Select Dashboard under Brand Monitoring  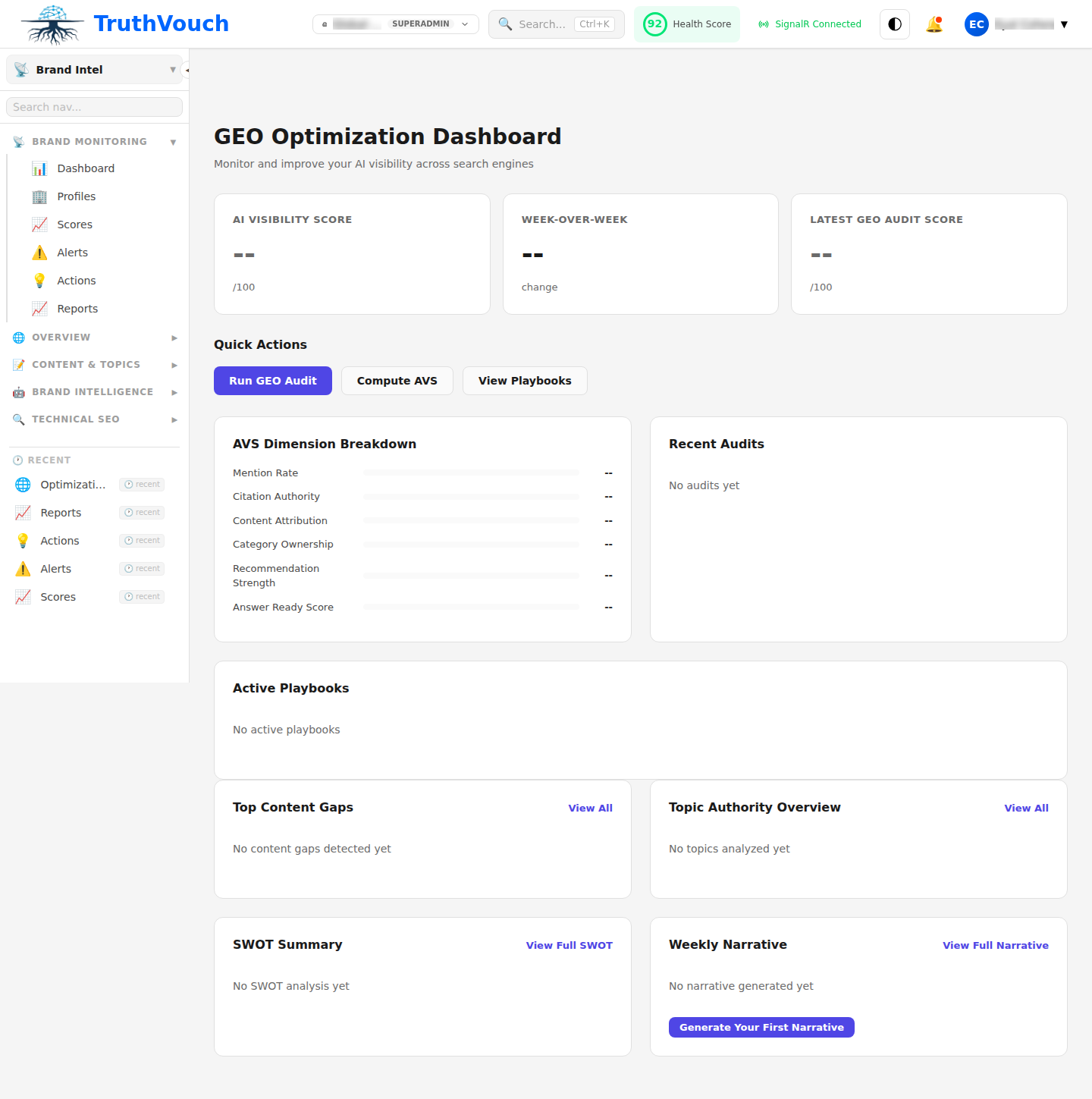click(x=85, y=168)
